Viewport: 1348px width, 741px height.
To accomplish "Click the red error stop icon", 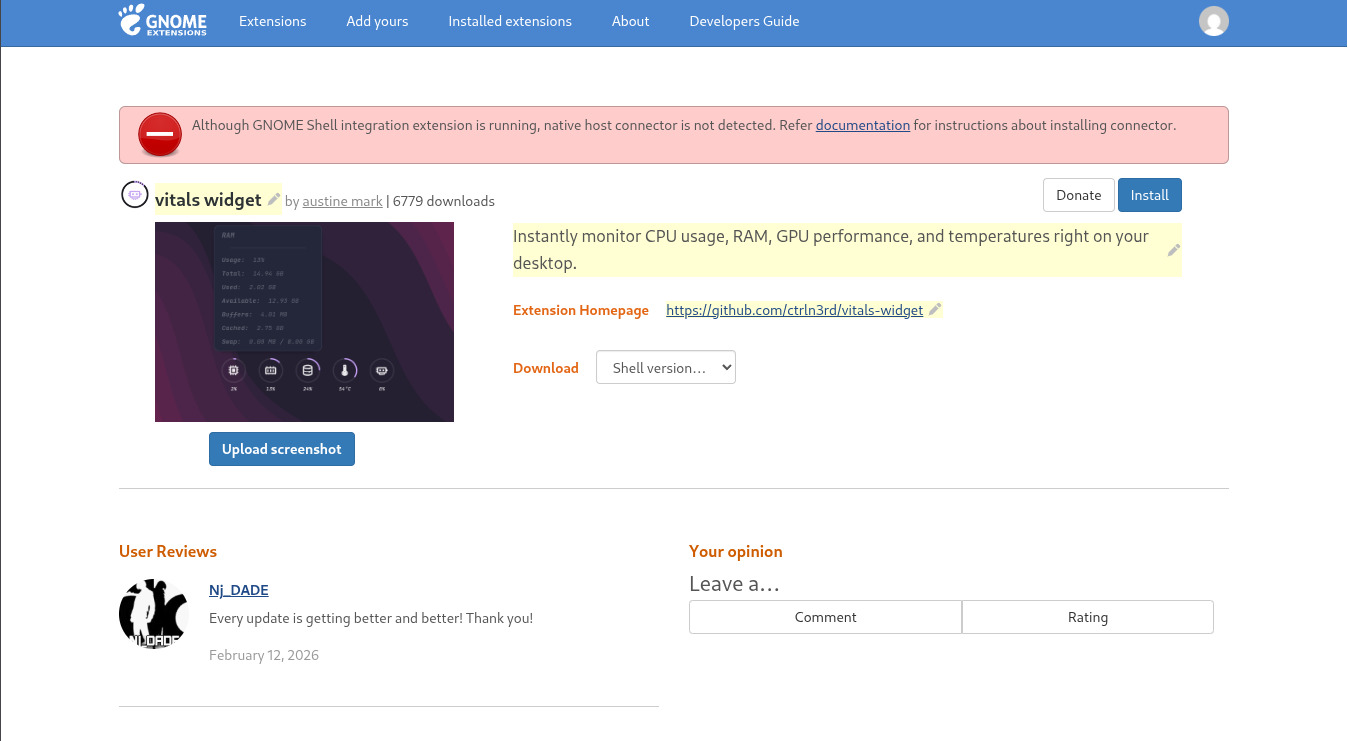I will click(x=160, y=134).
